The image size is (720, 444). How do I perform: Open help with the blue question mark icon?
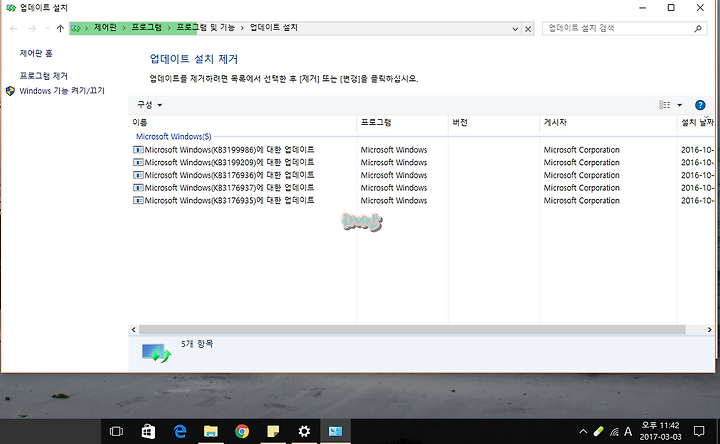click(700, 105)
